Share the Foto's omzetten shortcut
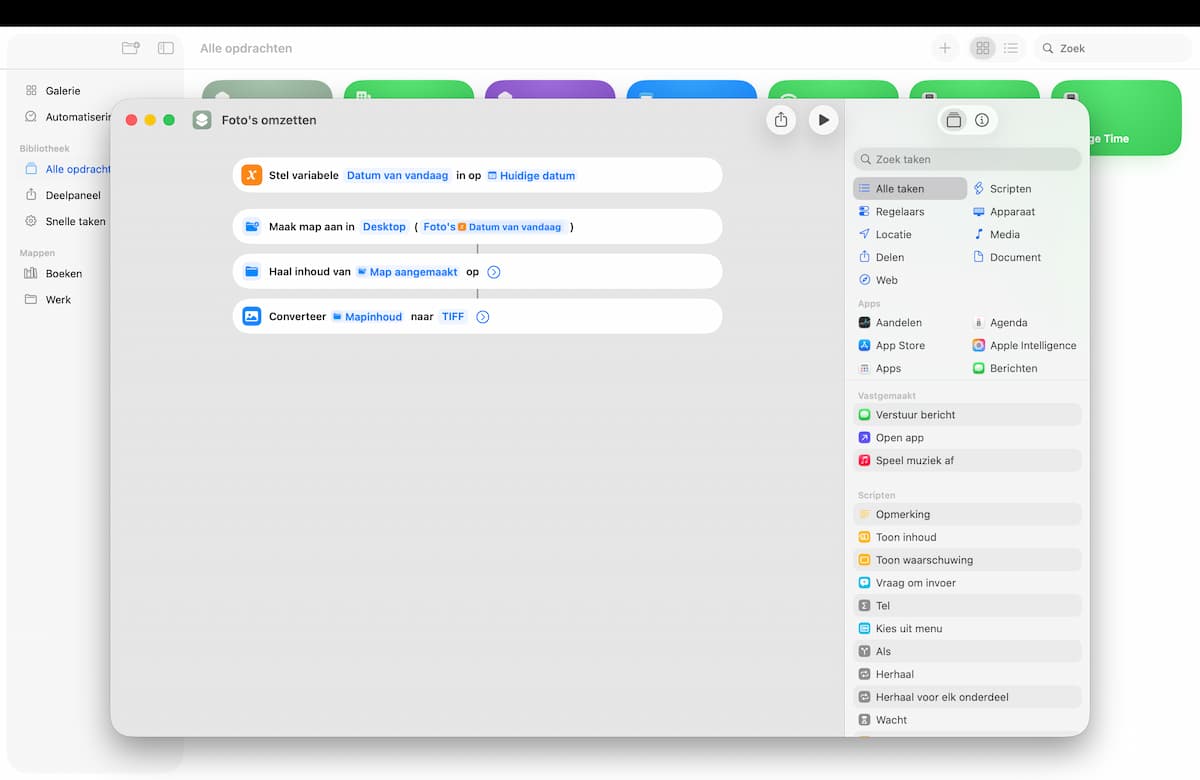The width and height of the screenshot is (1200, 780). [x=781, y=120]
